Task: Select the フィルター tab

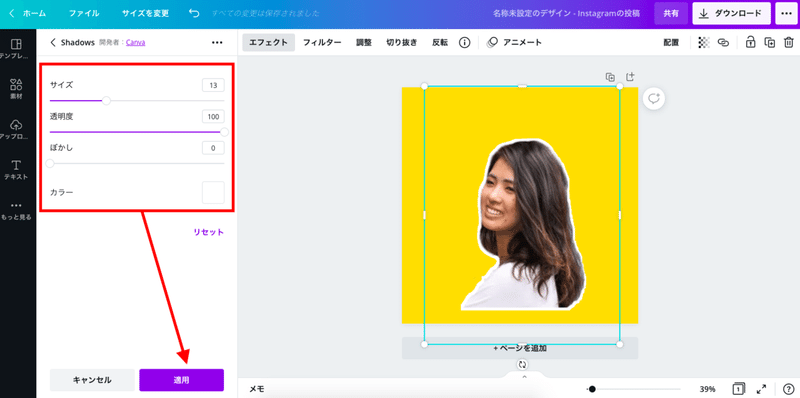Action: point(322,43)
